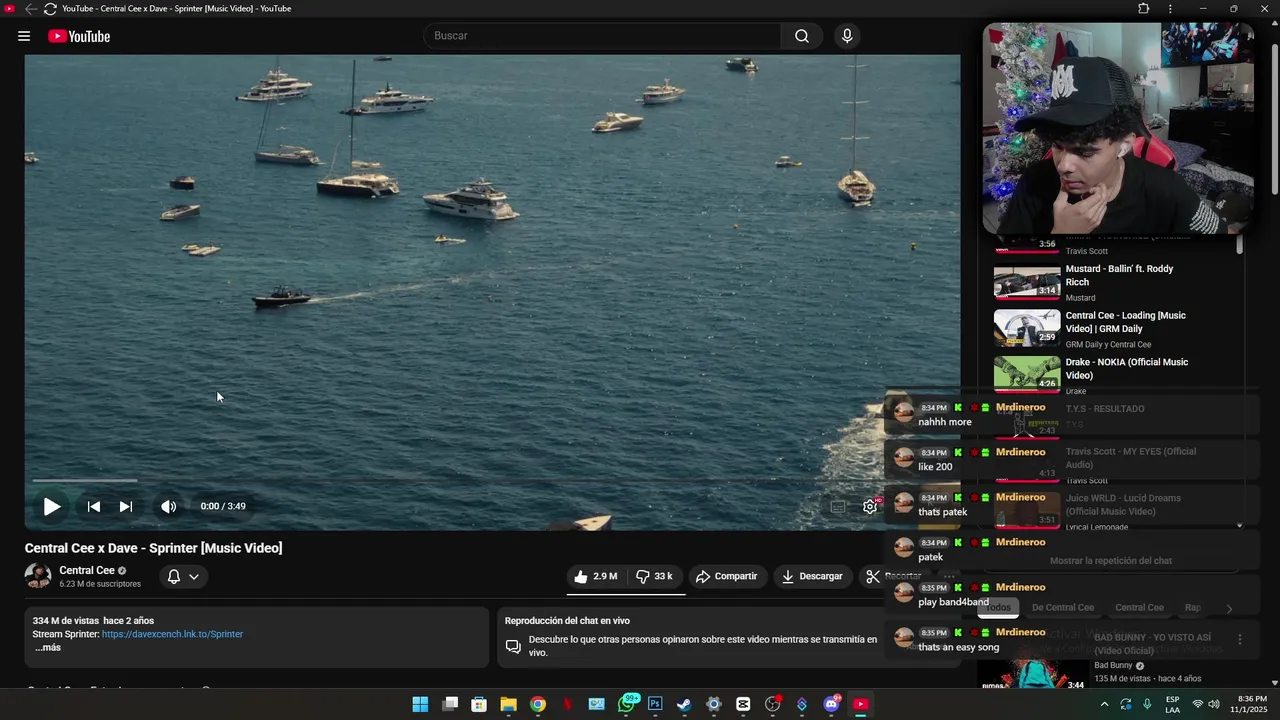Open File Explorer from the taskbar
Image resolution: width=1280 pixels, height=720 pixels.
pyautogui.click(x=508, y=704)
